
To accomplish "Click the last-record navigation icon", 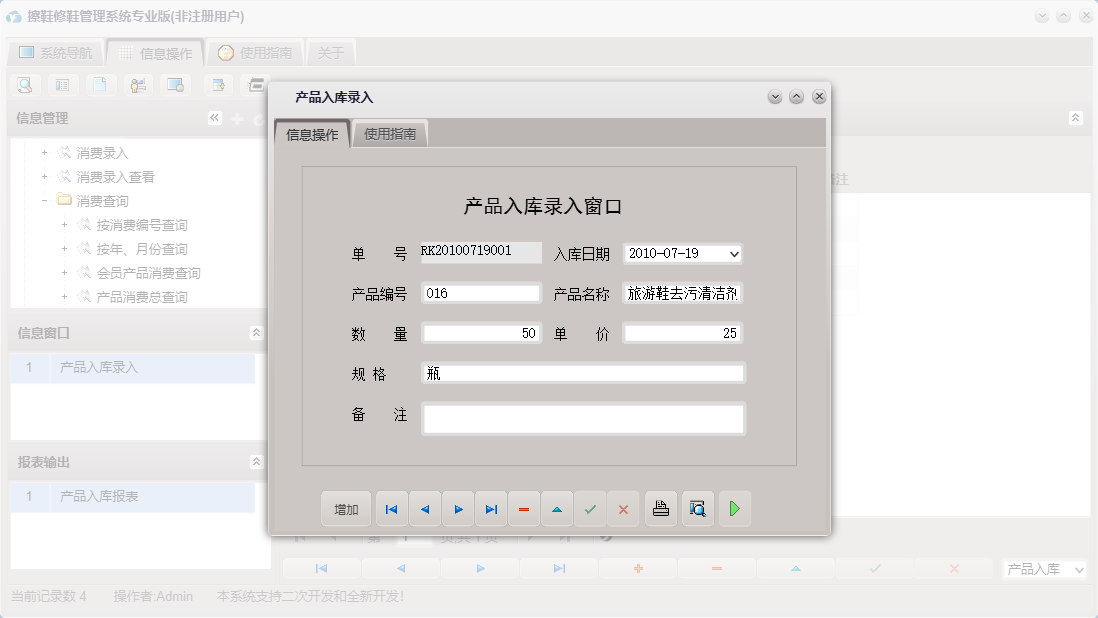I will [491, 509].
